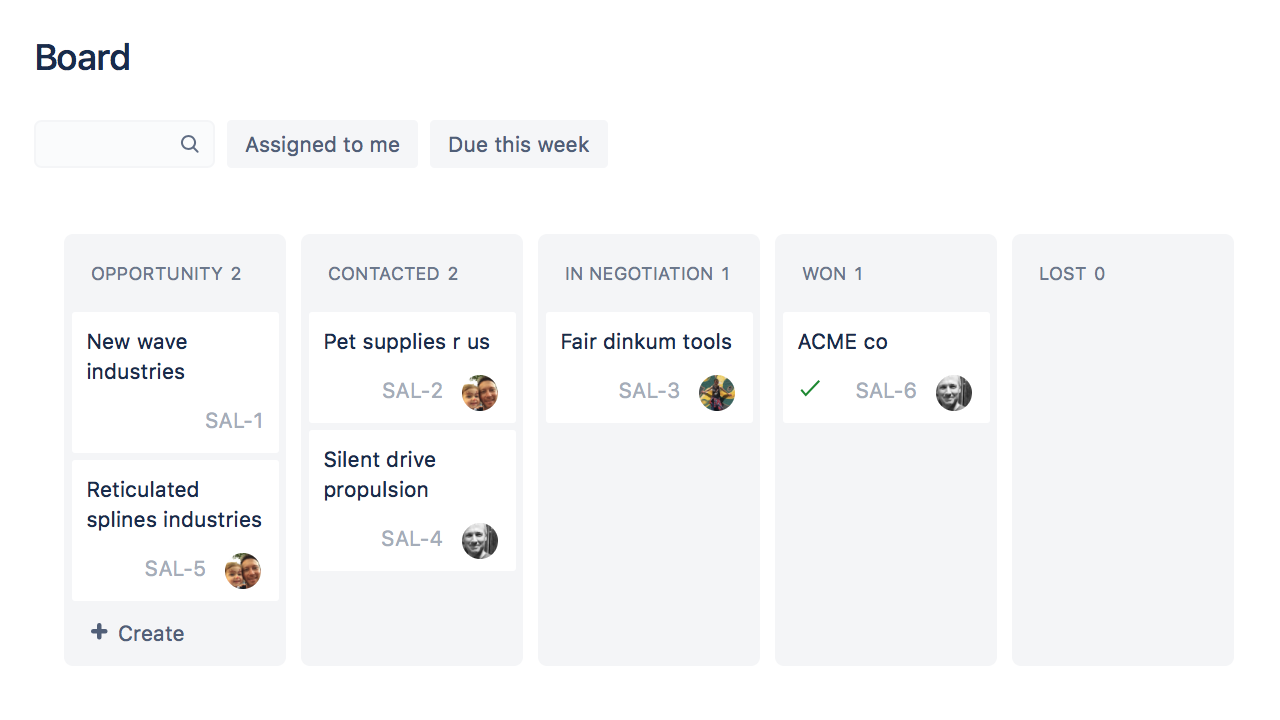Image resolution: width=1280 pixels, height=720 pixels.
Task: Select the Lost column header
Action: pos(1071,274)
